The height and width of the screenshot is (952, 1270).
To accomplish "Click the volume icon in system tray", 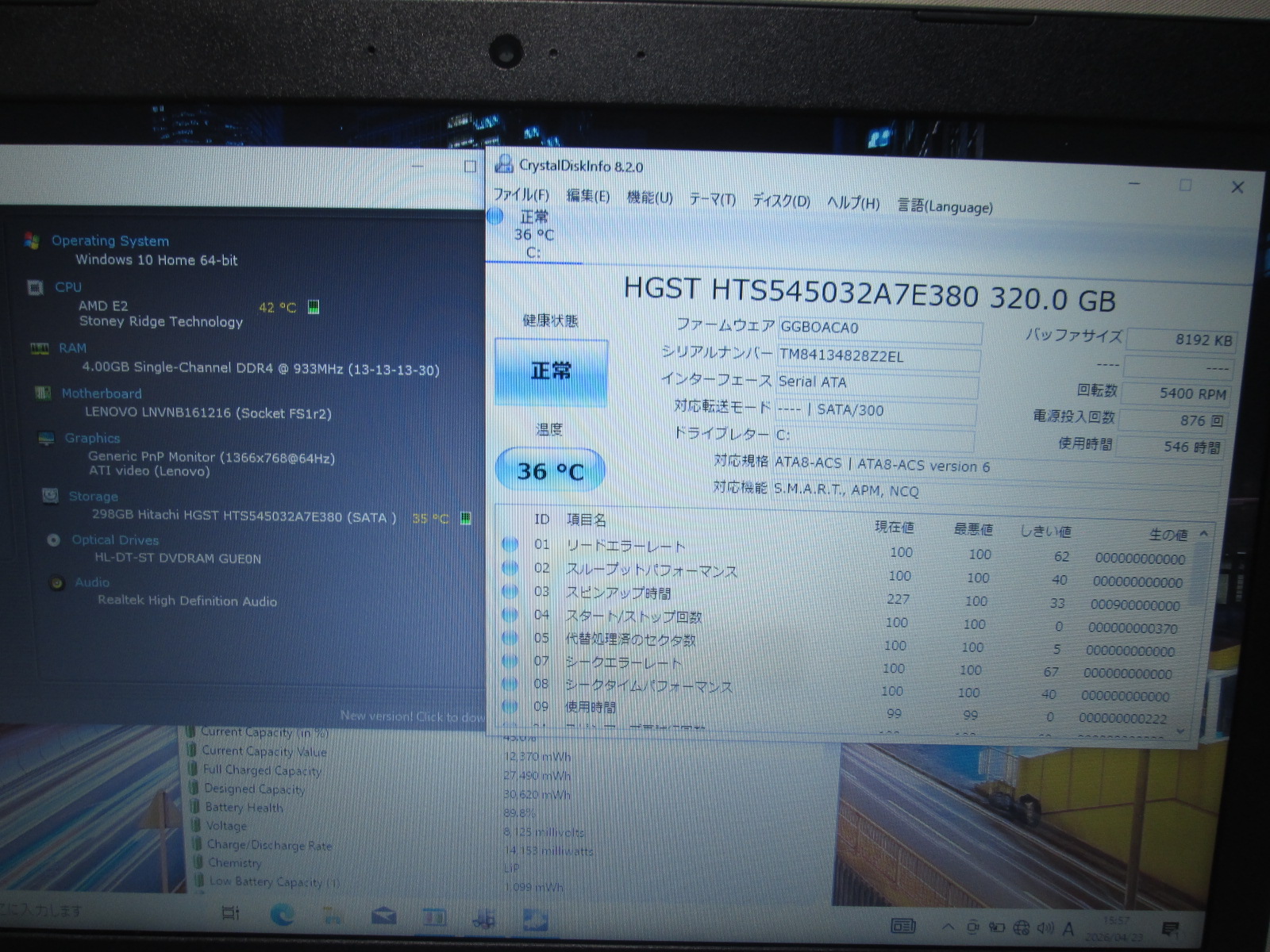I will click(x=1045, y=927).
